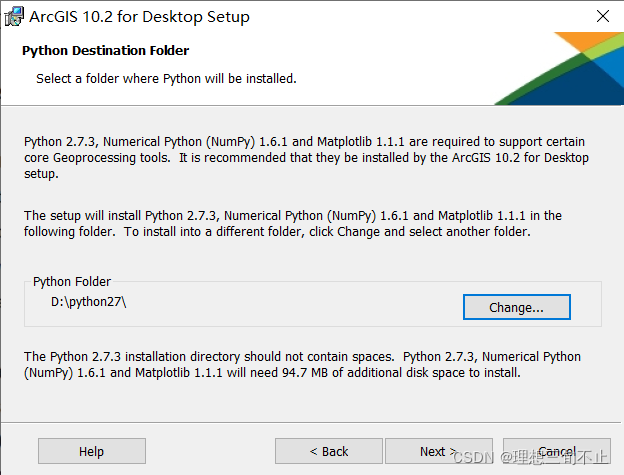Image resolution: width=624 pixels, height=475 pixels.
Task: Click the Python Destination Folder heading
Action: (x=105, y=51)
